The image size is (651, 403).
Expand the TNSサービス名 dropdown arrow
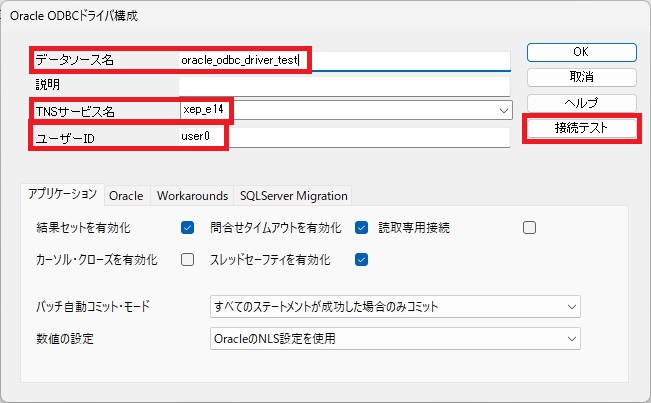point(504,111)
